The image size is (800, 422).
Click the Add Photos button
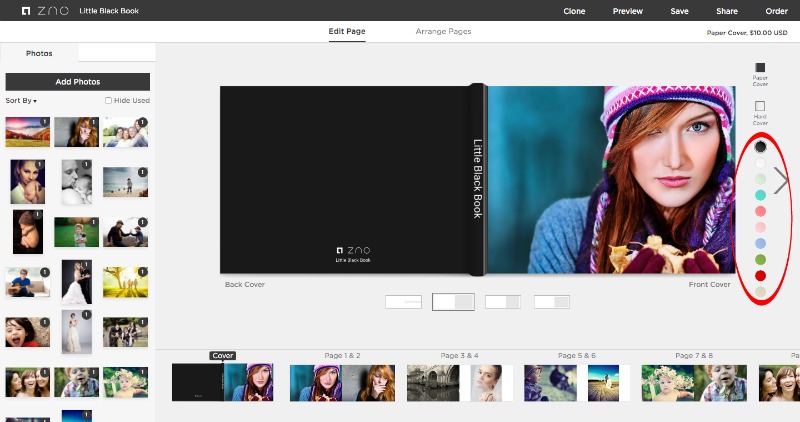tap(78, 82)
